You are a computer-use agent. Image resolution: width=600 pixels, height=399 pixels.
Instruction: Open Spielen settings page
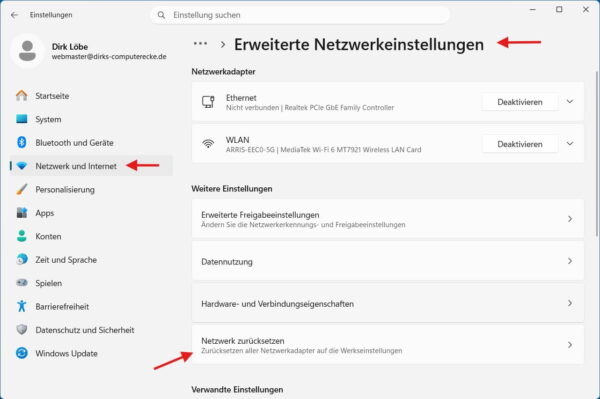[x=92, y=283]
